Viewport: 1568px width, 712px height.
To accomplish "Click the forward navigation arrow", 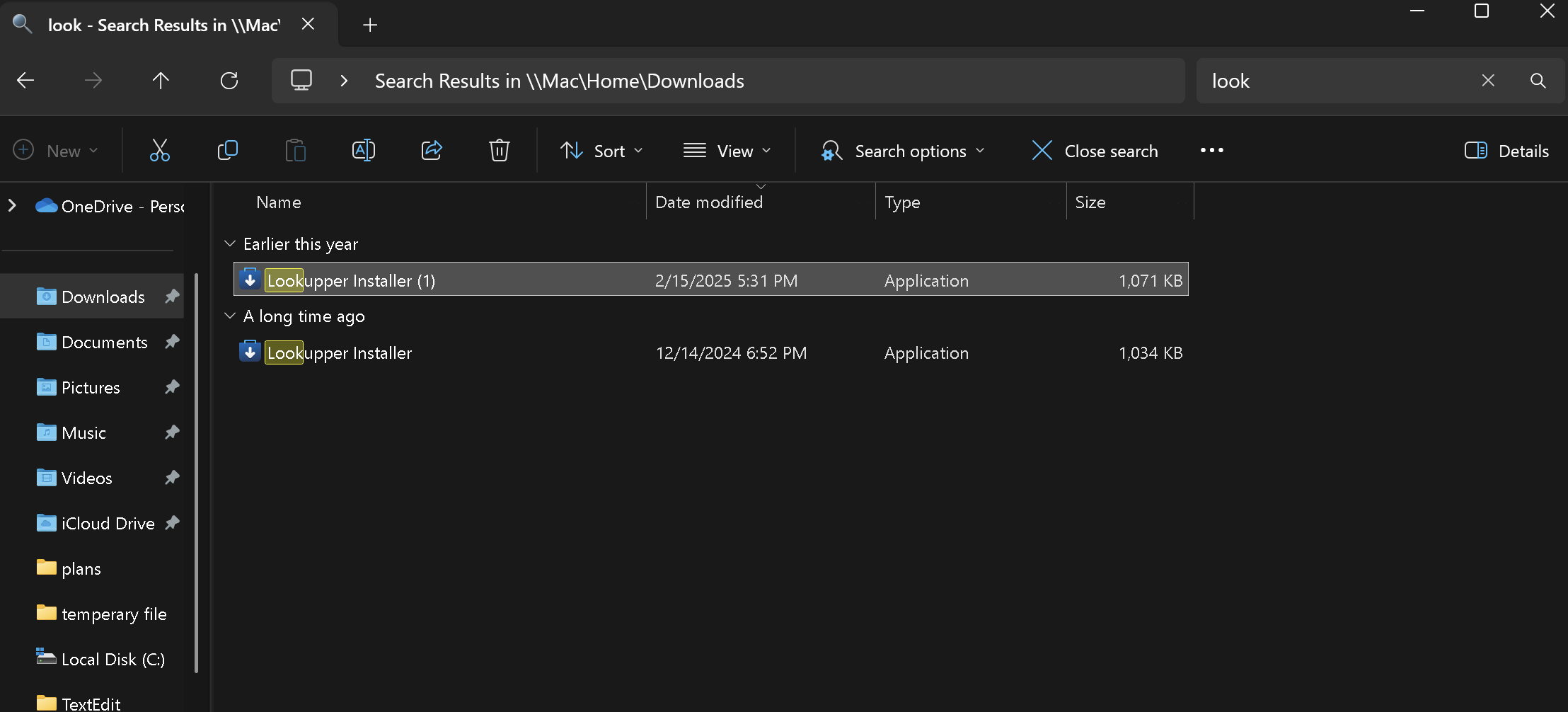I will point(93,81).
